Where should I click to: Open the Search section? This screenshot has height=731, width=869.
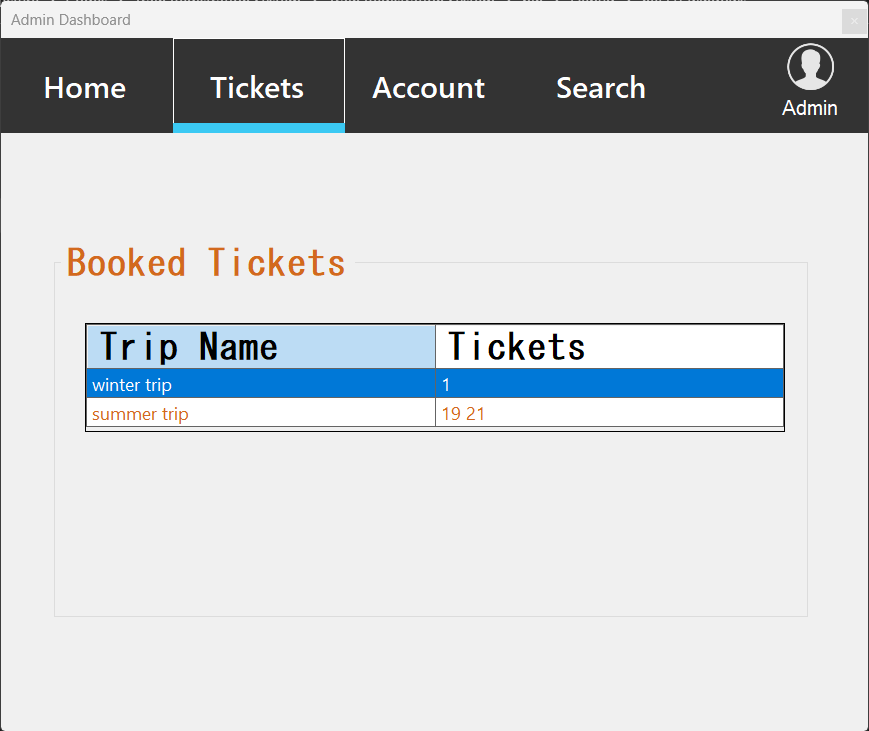click(600, 88)
